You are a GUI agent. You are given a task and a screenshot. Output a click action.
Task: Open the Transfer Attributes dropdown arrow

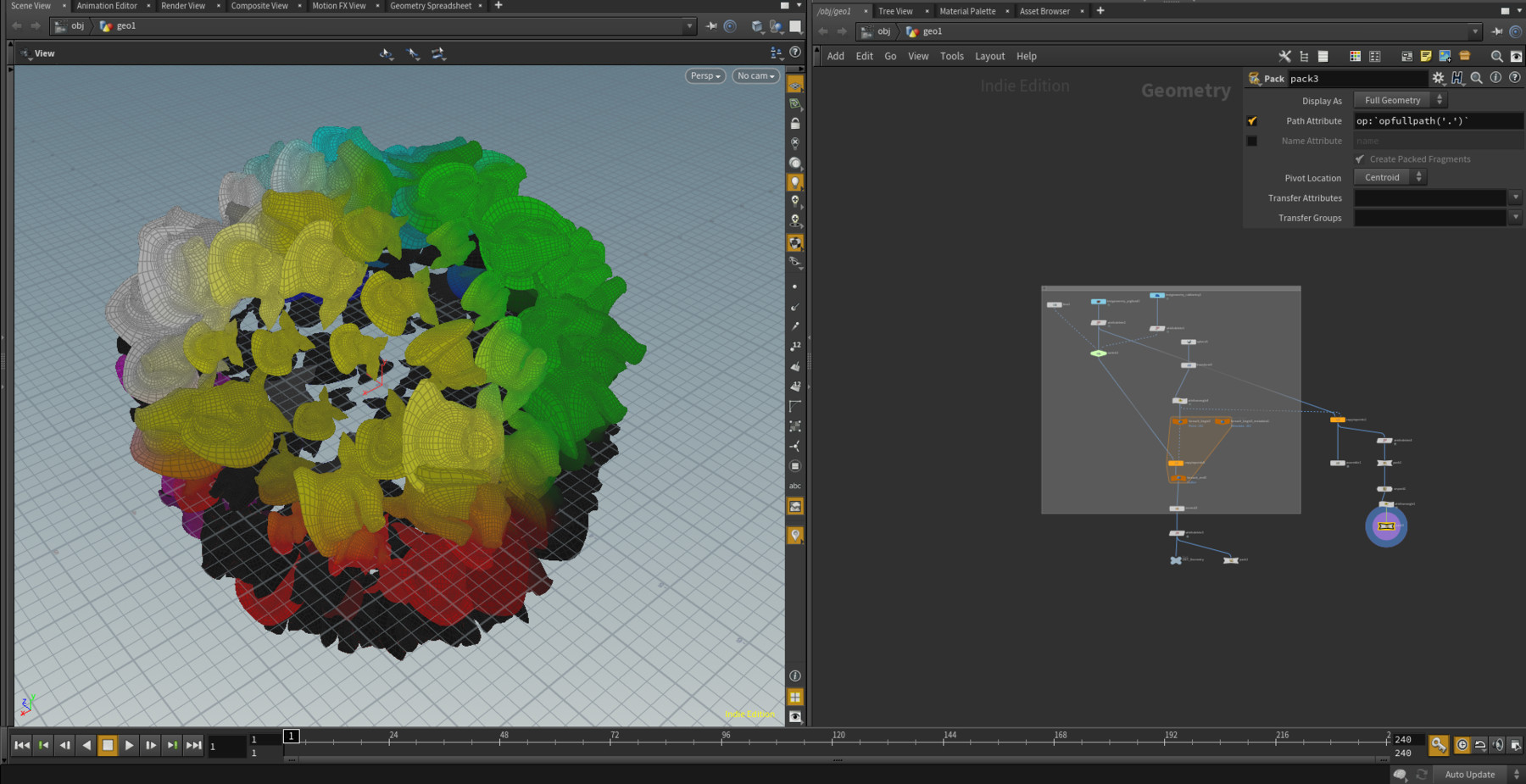(1516, 197)
